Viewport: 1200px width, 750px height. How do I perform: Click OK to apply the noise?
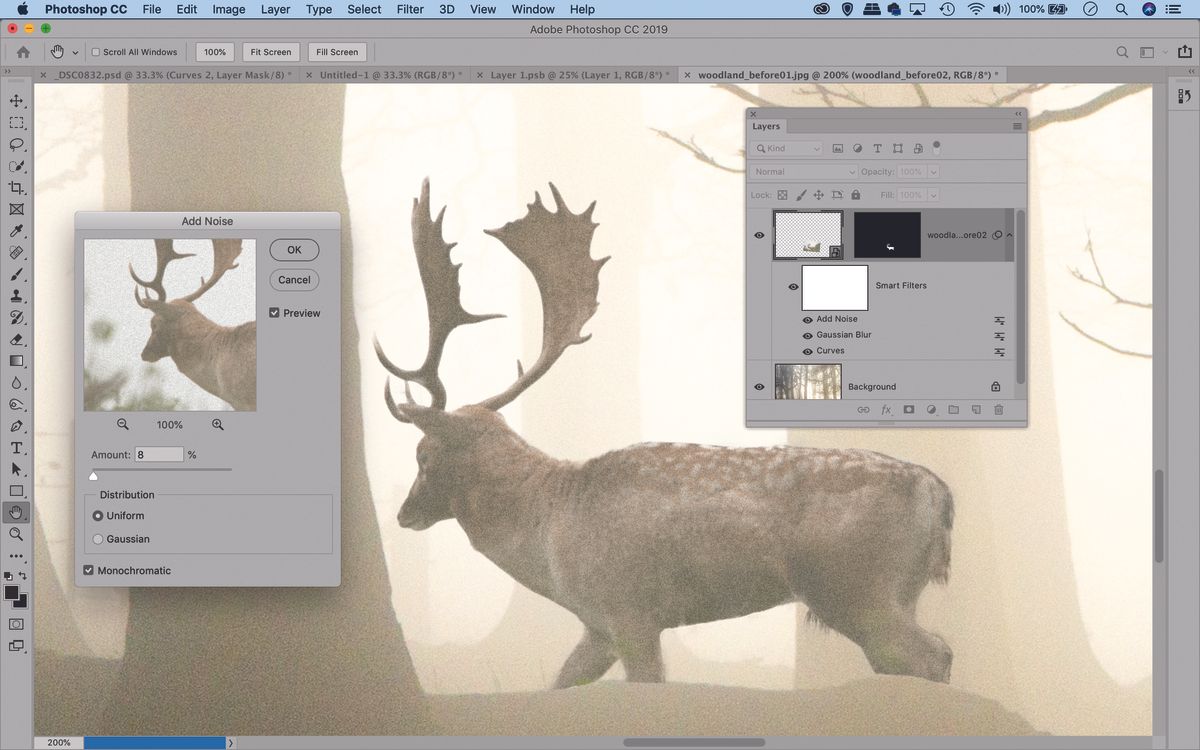(293, 249)
